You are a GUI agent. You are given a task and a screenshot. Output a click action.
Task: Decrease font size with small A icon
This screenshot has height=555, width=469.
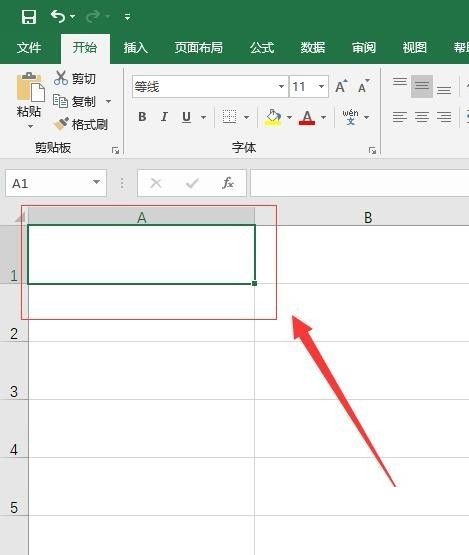tap(364, 86)
